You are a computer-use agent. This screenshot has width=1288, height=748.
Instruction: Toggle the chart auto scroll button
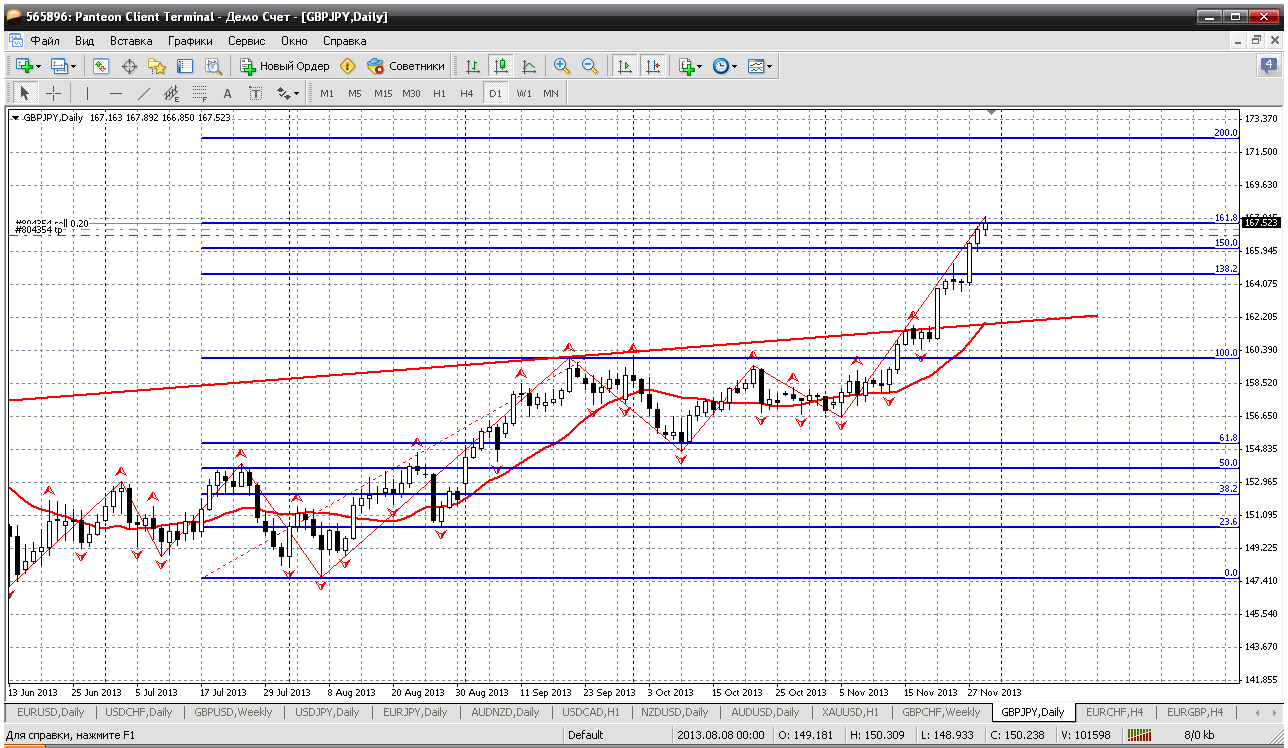pos(625,66)
